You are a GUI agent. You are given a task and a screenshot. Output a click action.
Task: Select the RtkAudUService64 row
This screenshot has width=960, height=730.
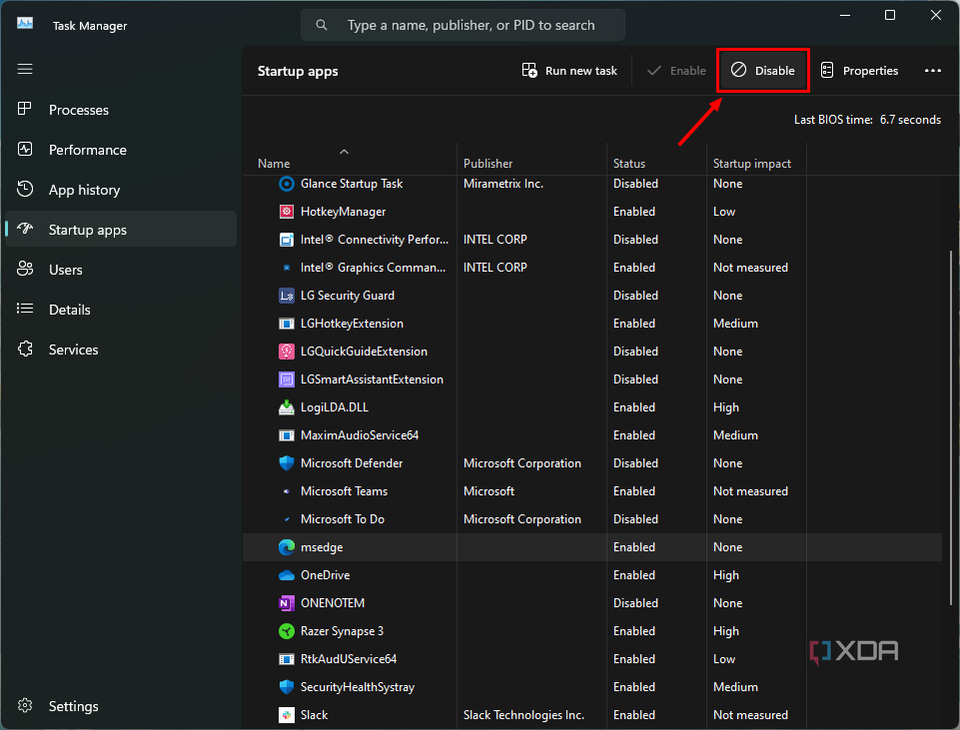(592, 659)
